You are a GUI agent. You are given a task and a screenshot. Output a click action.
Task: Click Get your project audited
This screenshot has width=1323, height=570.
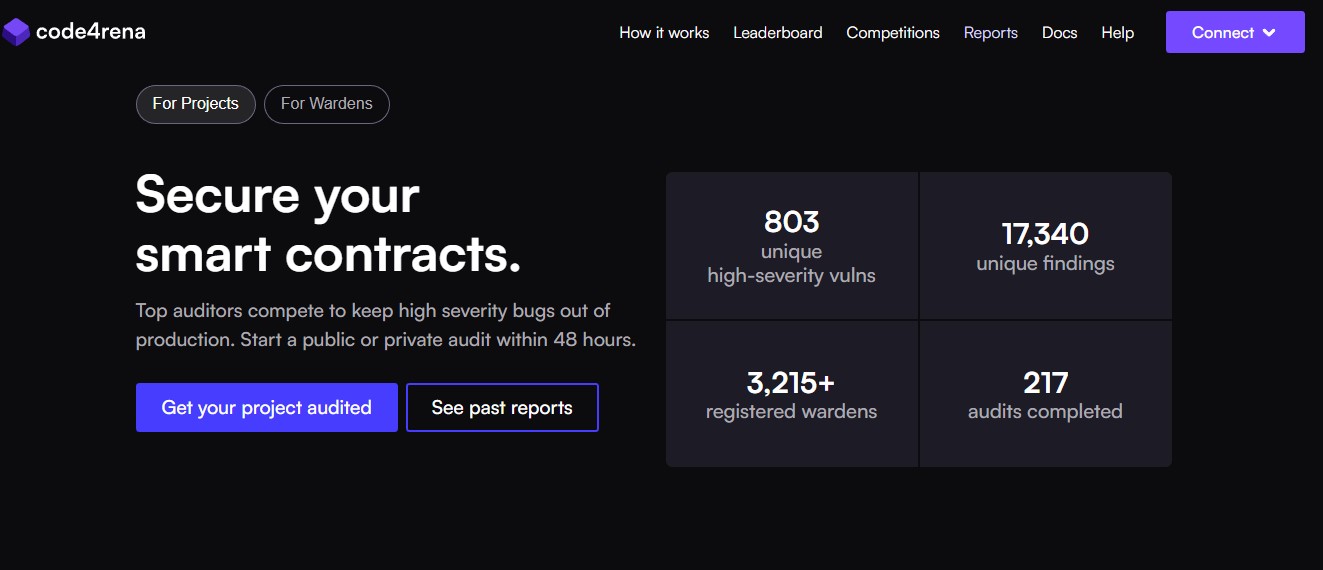coord(267,408)
